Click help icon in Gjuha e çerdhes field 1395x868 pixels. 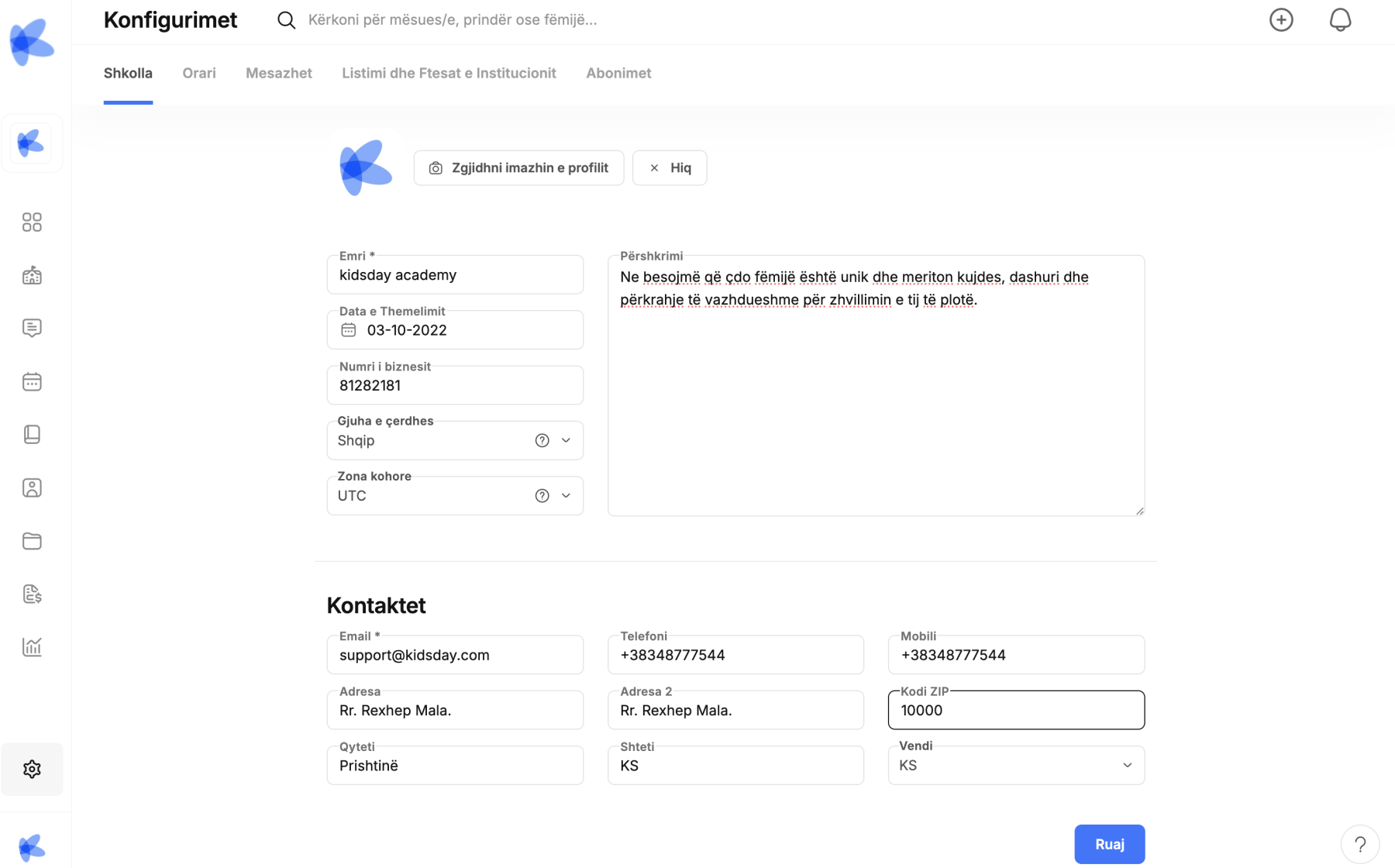coord(542,440)
